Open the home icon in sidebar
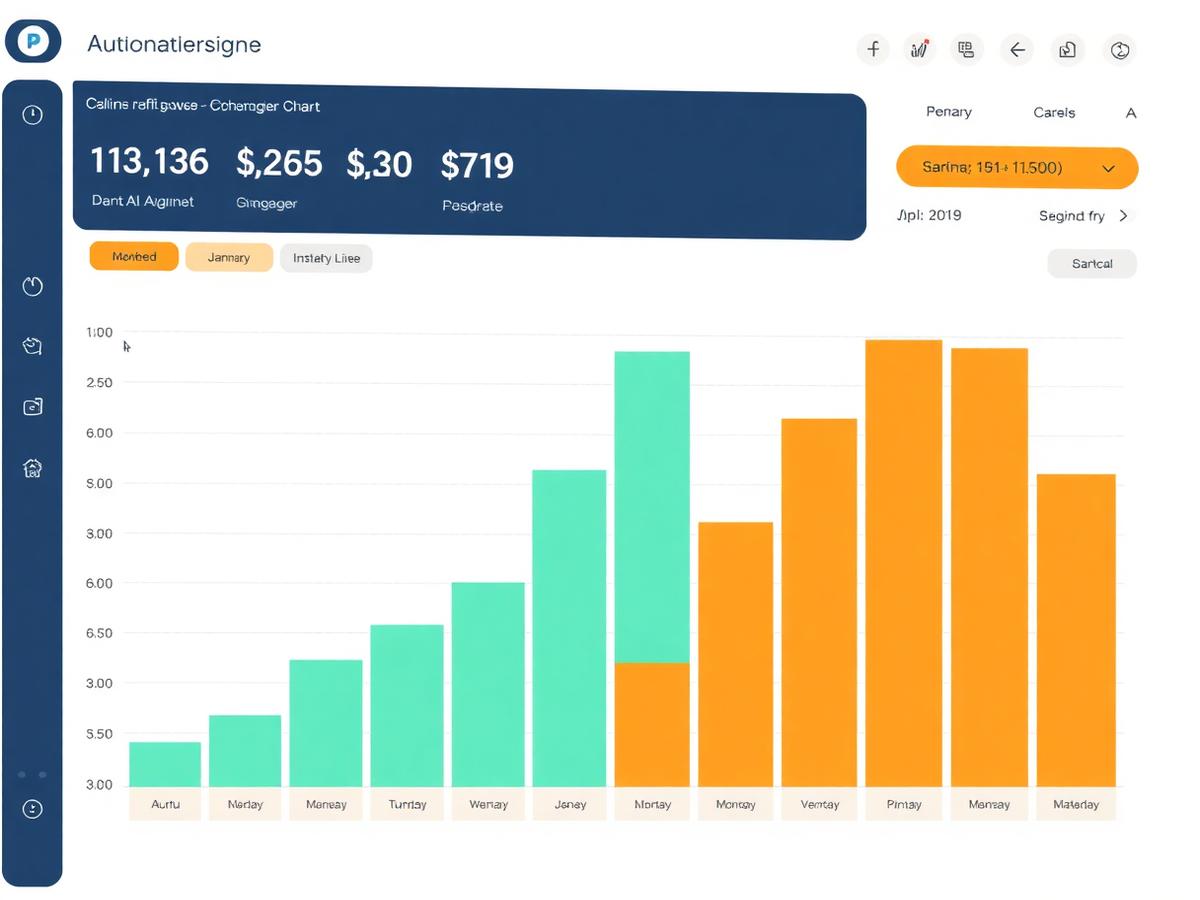The image size is (1200, 900). click(33, 467)
